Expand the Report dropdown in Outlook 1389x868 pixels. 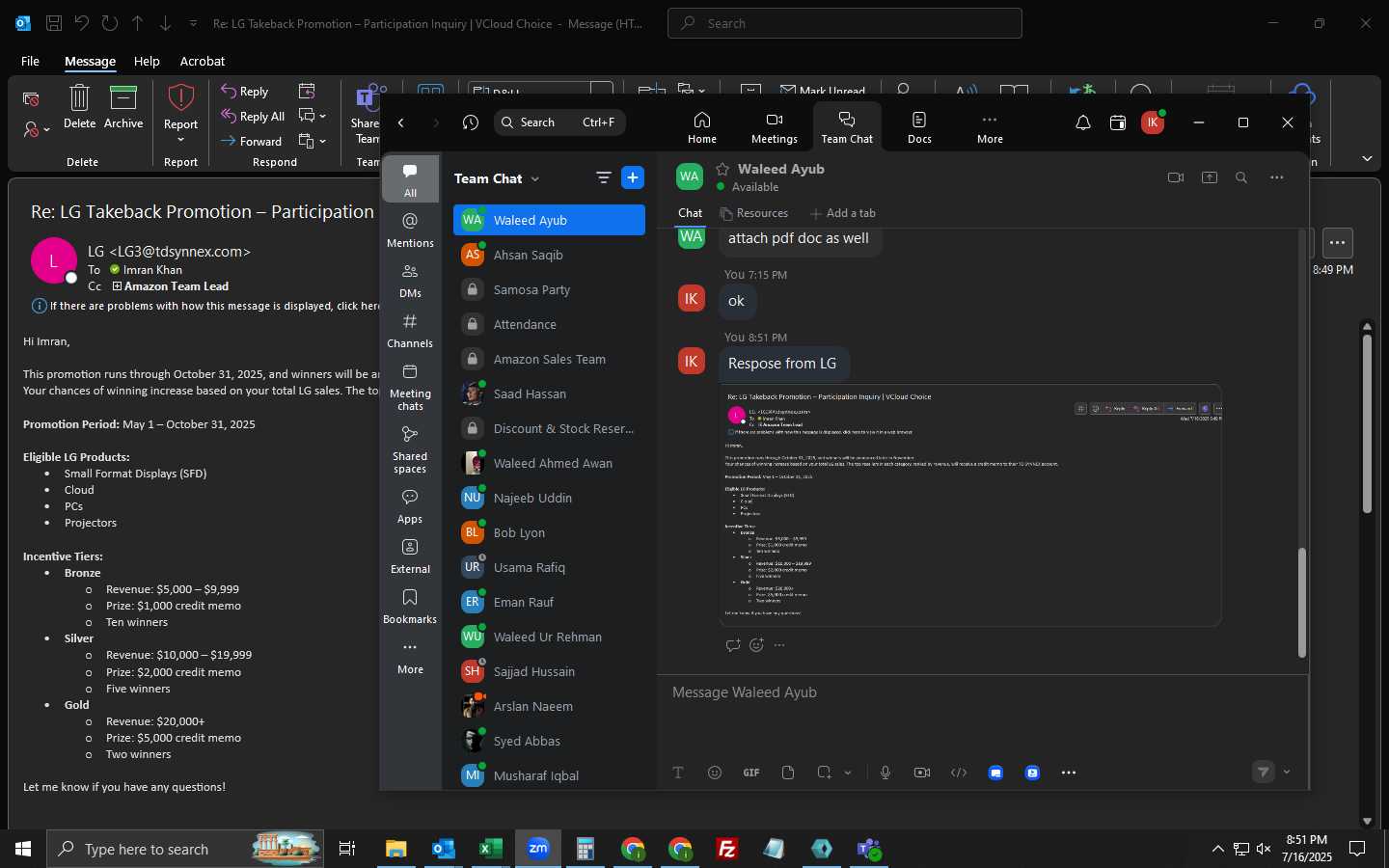[x=180, y=140]
